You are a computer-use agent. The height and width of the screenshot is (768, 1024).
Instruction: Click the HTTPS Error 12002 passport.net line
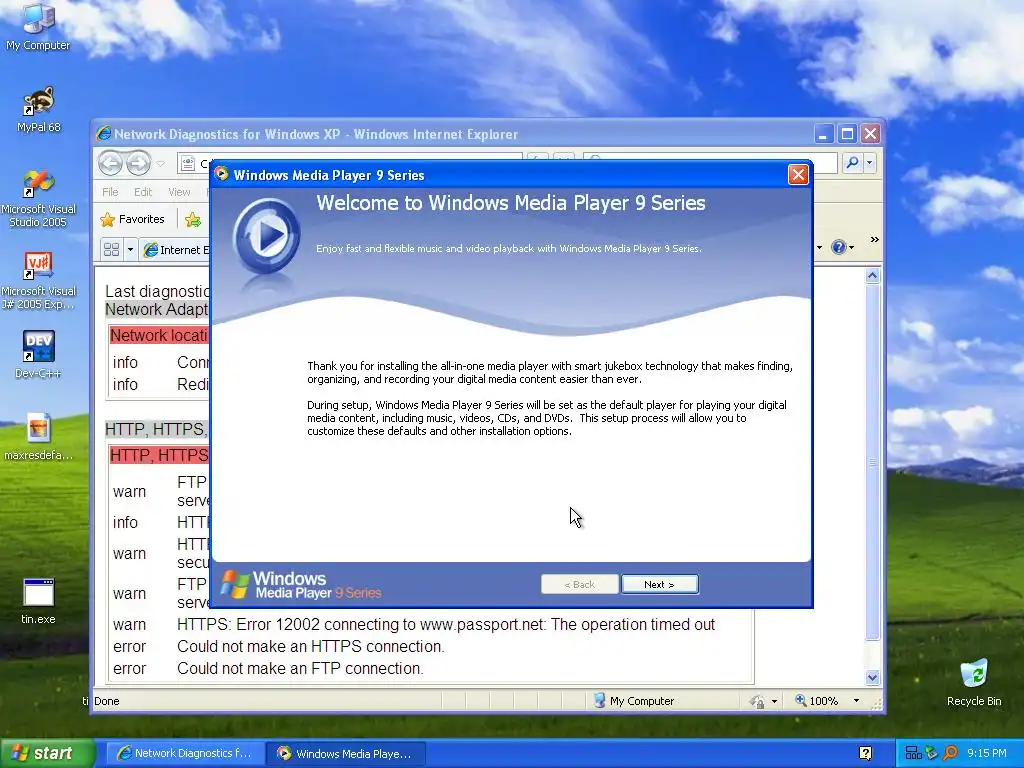(446, 625)
